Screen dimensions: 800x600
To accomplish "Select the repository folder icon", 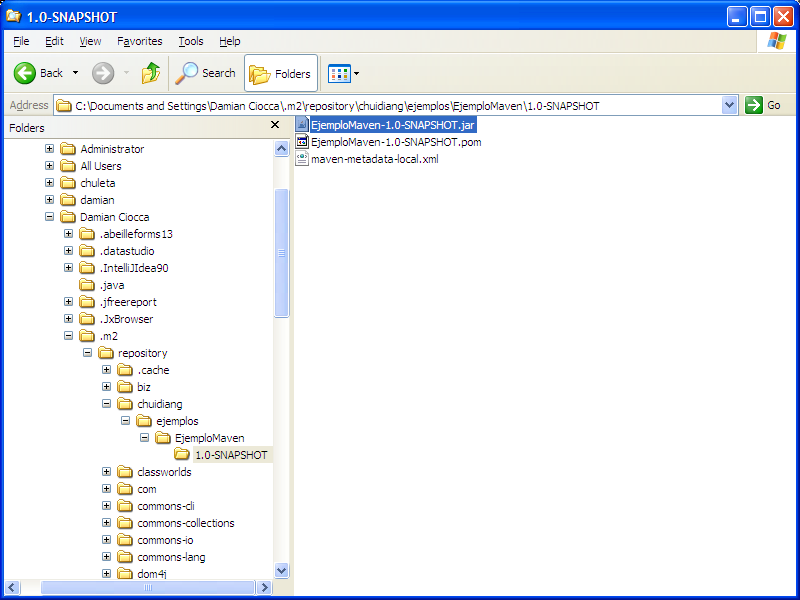I will (106, 353).
